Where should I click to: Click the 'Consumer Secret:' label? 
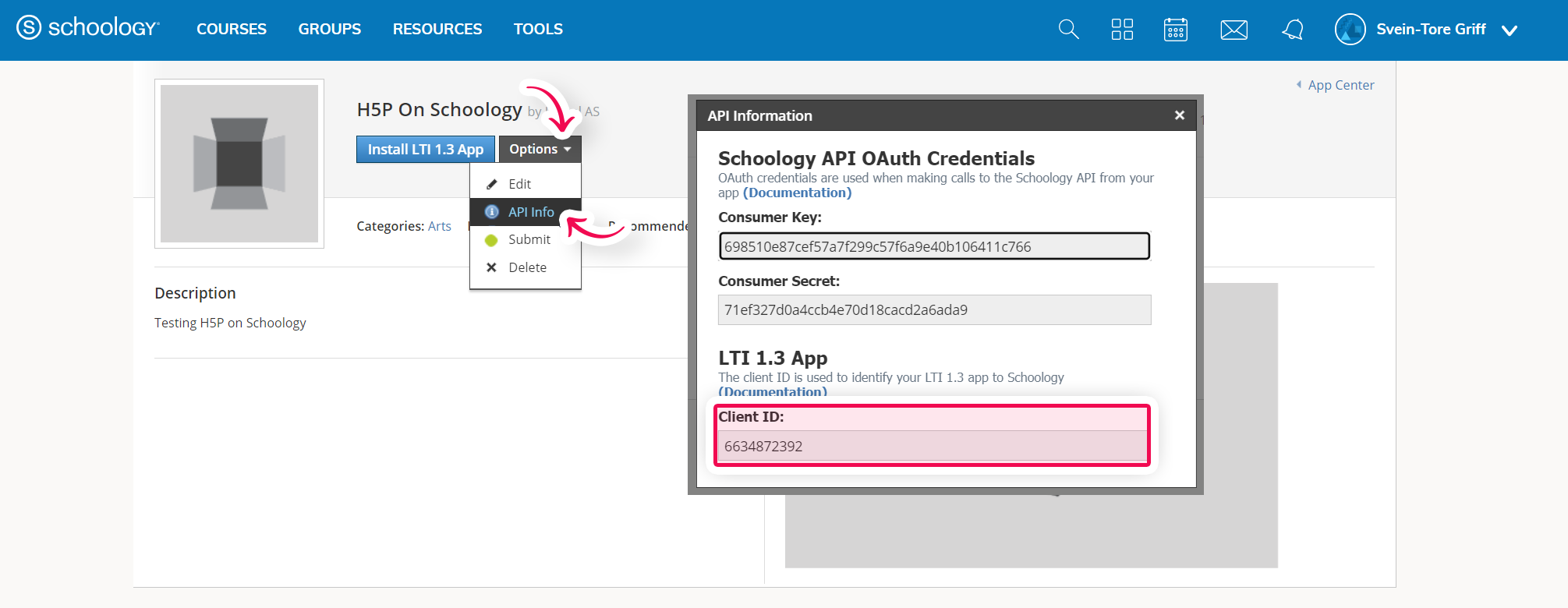pyautogui.click(x=779, y=281)
